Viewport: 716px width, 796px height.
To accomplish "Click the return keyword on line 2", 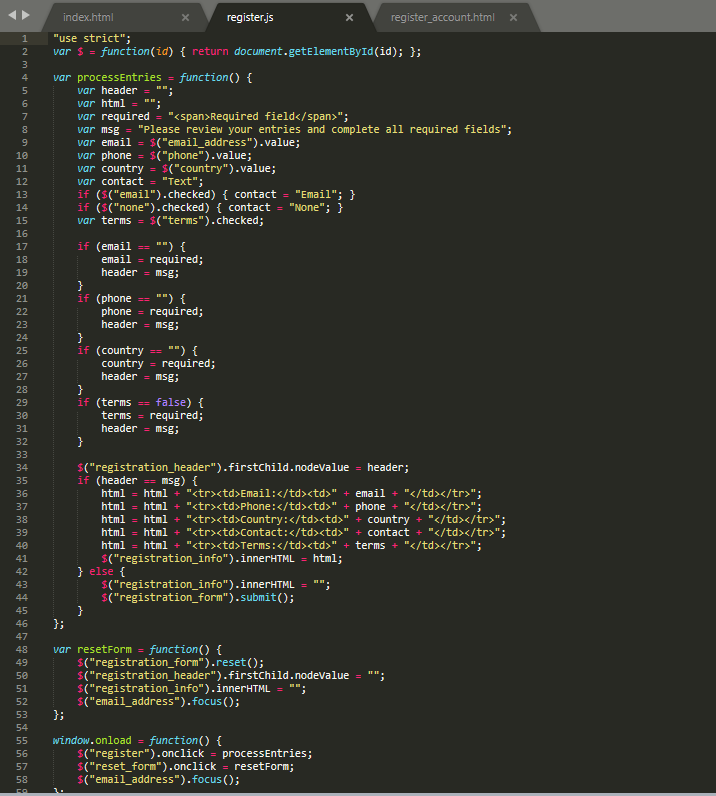I will click(210, 52).
